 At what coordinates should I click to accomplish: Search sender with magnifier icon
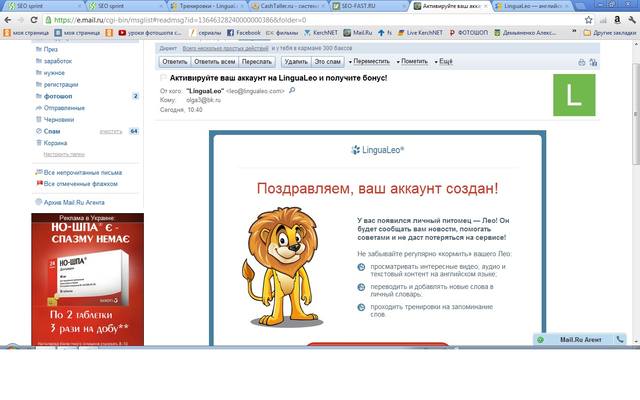pos(292,91)
